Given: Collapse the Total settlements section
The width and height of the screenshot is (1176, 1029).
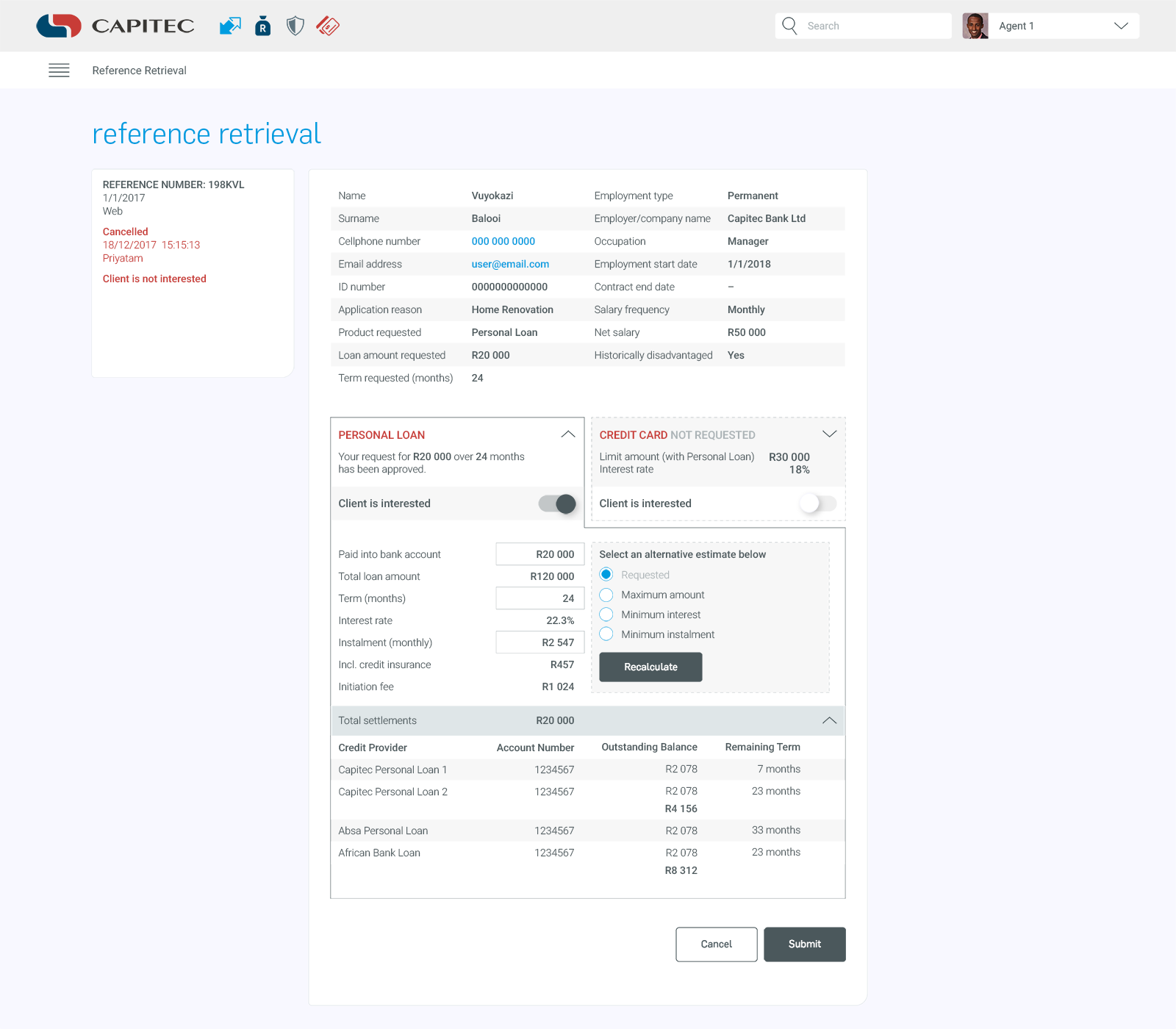Looking at the screenshot, I should pyautogui.click(x=830, y=721).
